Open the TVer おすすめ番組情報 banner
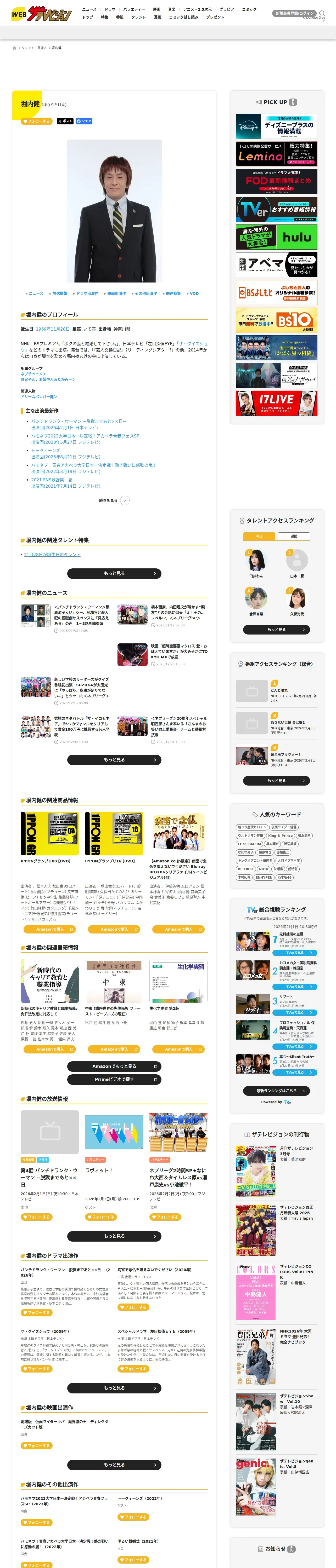Image resolution: width=336 pixels, height=1568 pixels. click(x=276, y=209)
